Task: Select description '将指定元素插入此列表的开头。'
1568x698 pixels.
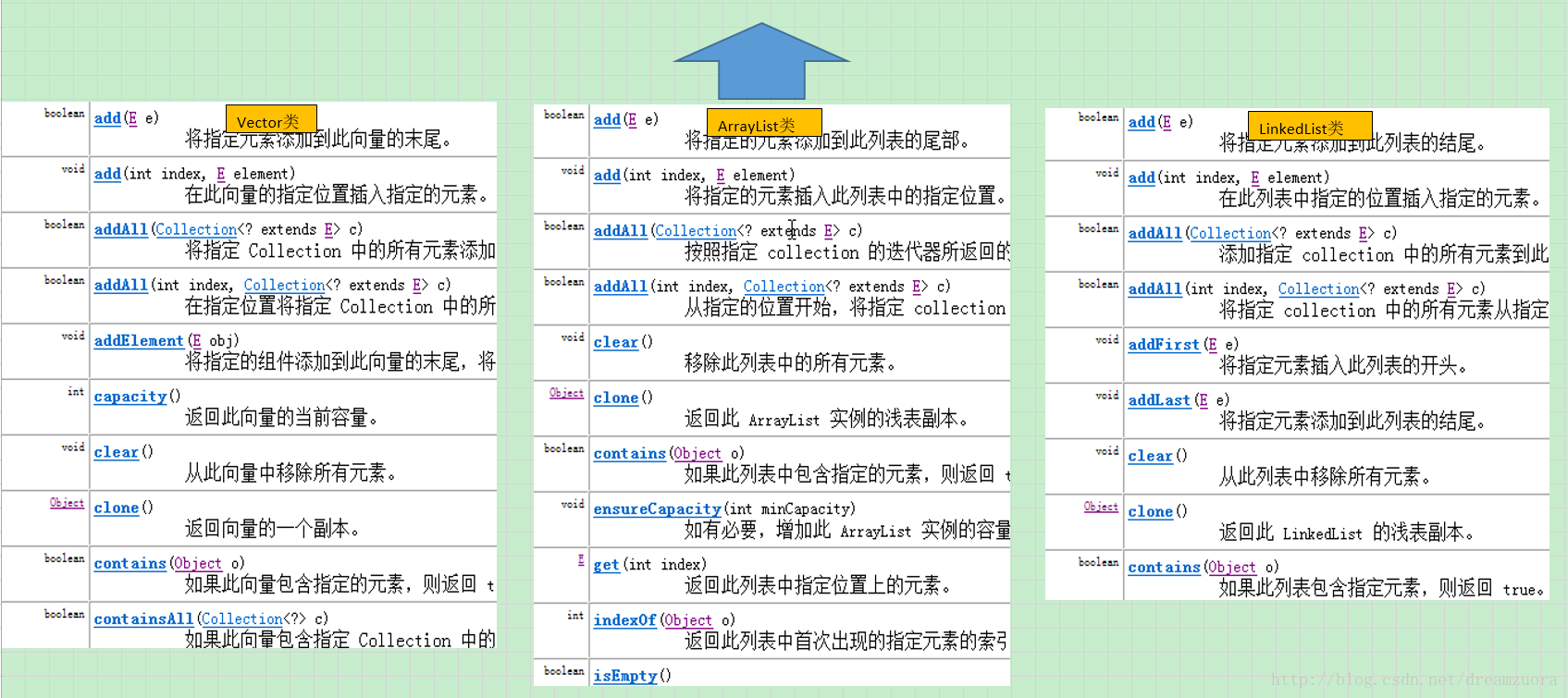Action: [1345, 366]
